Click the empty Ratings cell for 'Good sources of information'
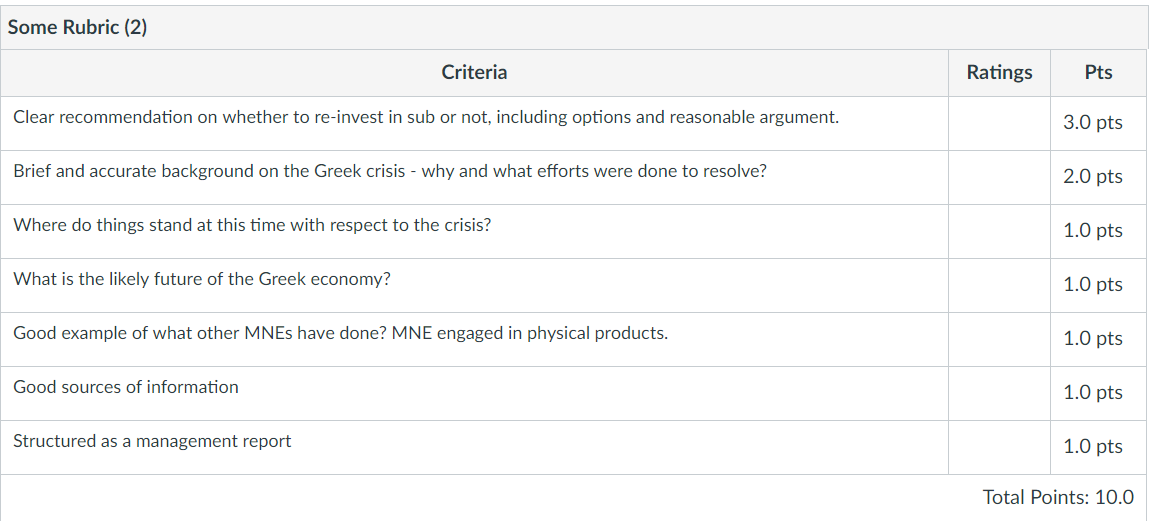This screenshot has width=1152, height=521. [x=999, y=394]
